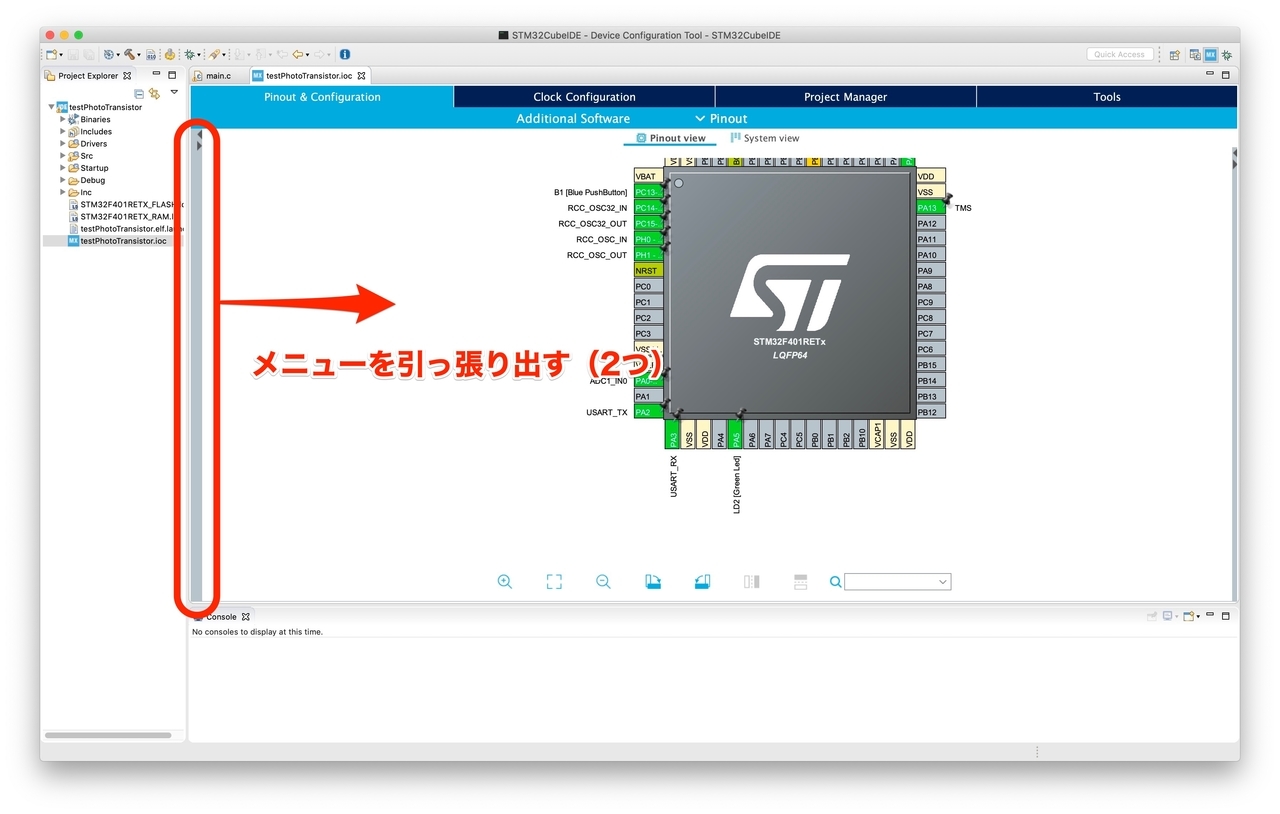1280x814 pixels.
Task: Click Link with Editor icon in Project Explorer
Action: (x=154, y=92)
